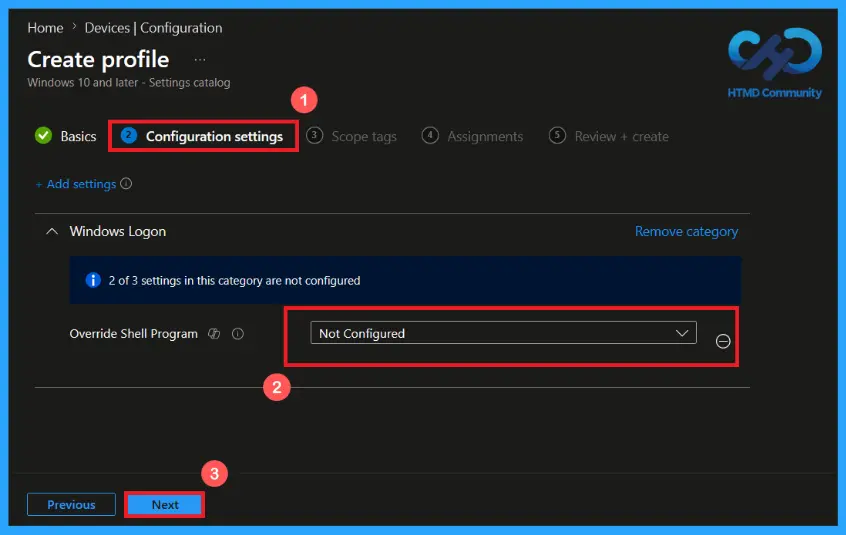Go to the Basics tab

pyautogui.click(x=66, y=136)
